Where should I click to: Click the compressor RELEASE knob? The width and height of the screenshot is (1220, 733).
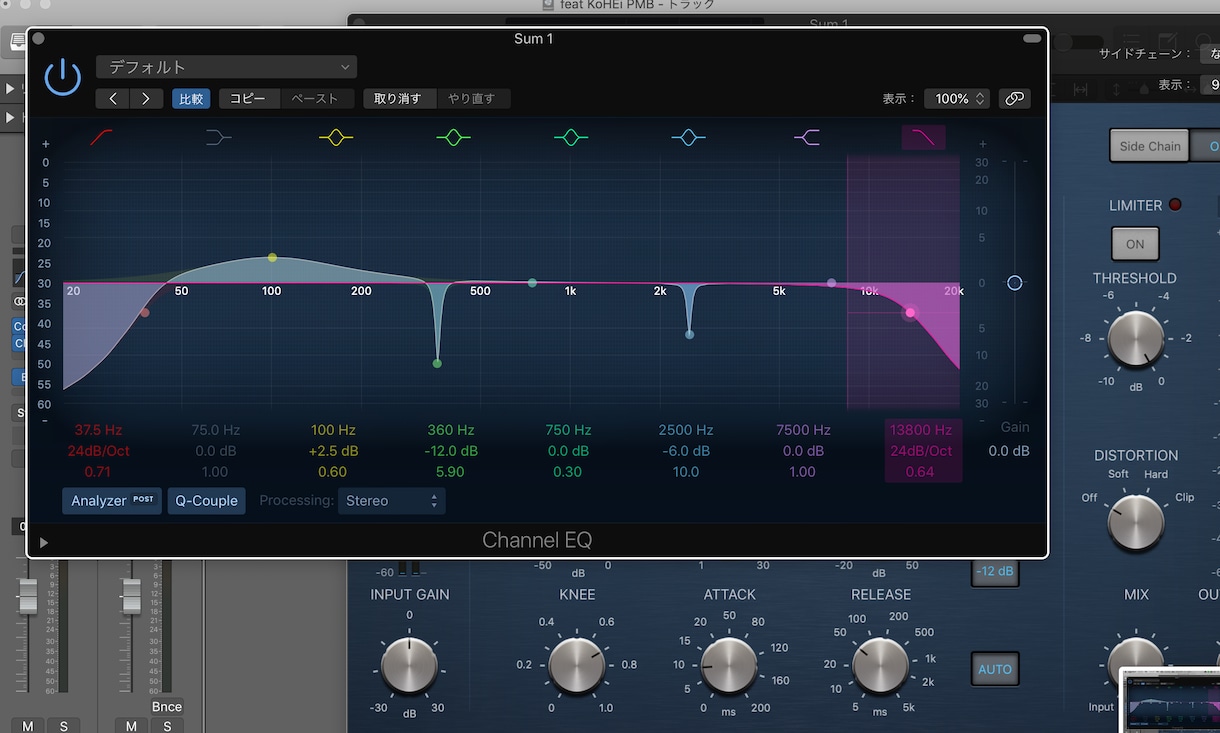click(x=880, y=666)
